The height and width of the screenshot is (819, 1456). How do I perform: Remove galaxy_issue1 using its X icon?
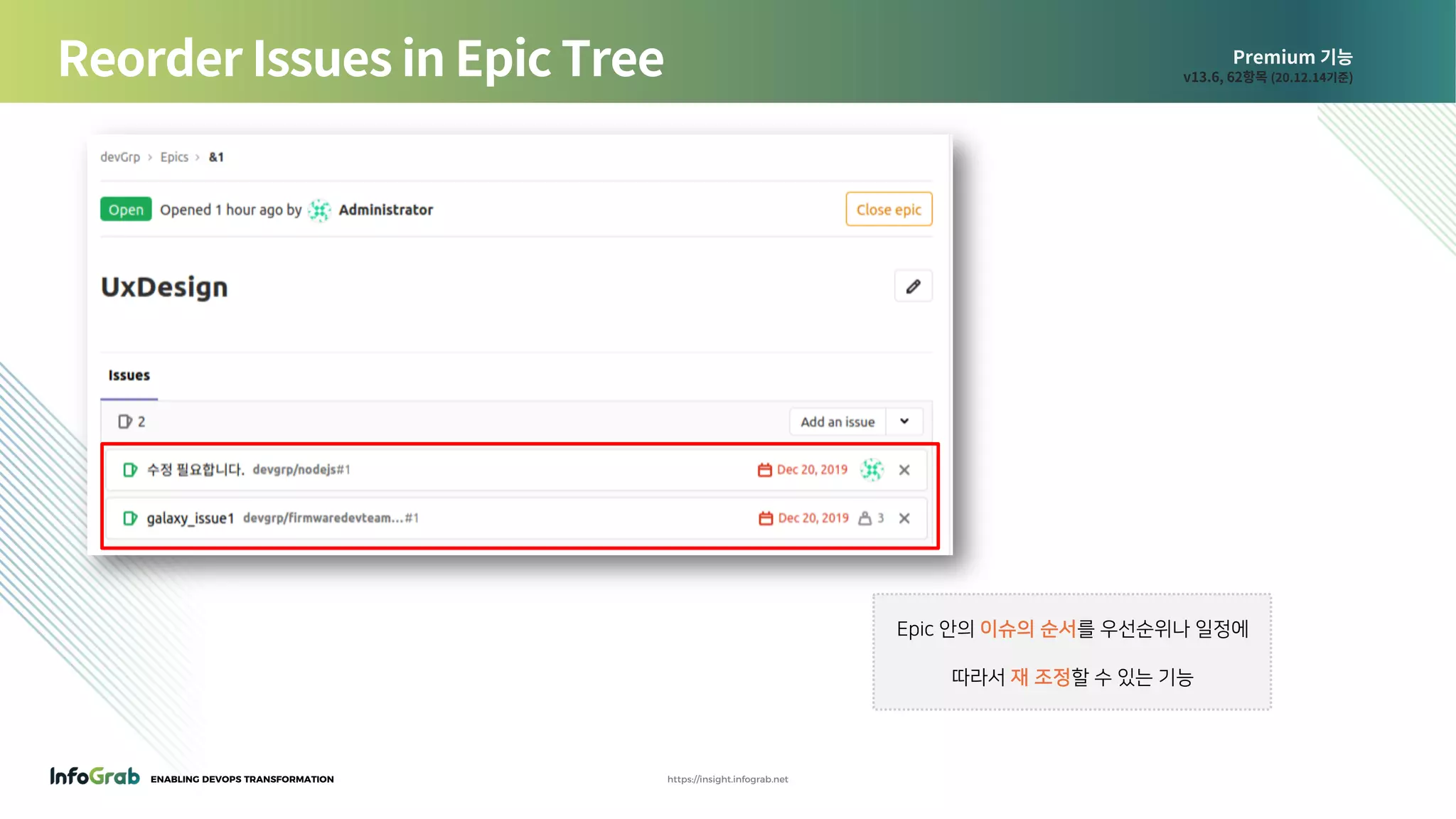point(904,518)
